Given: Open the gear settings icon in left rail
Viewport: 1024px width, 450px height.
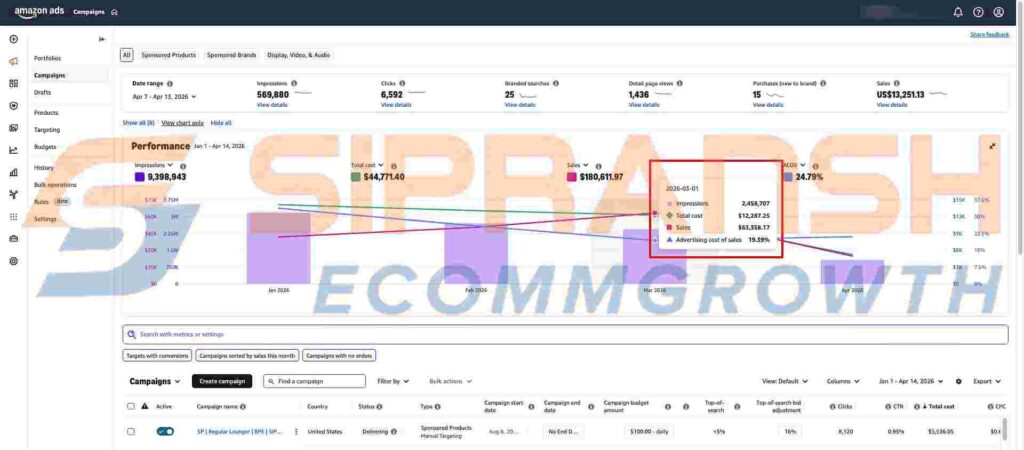Looking at the screenshot, I should point(14,261).
